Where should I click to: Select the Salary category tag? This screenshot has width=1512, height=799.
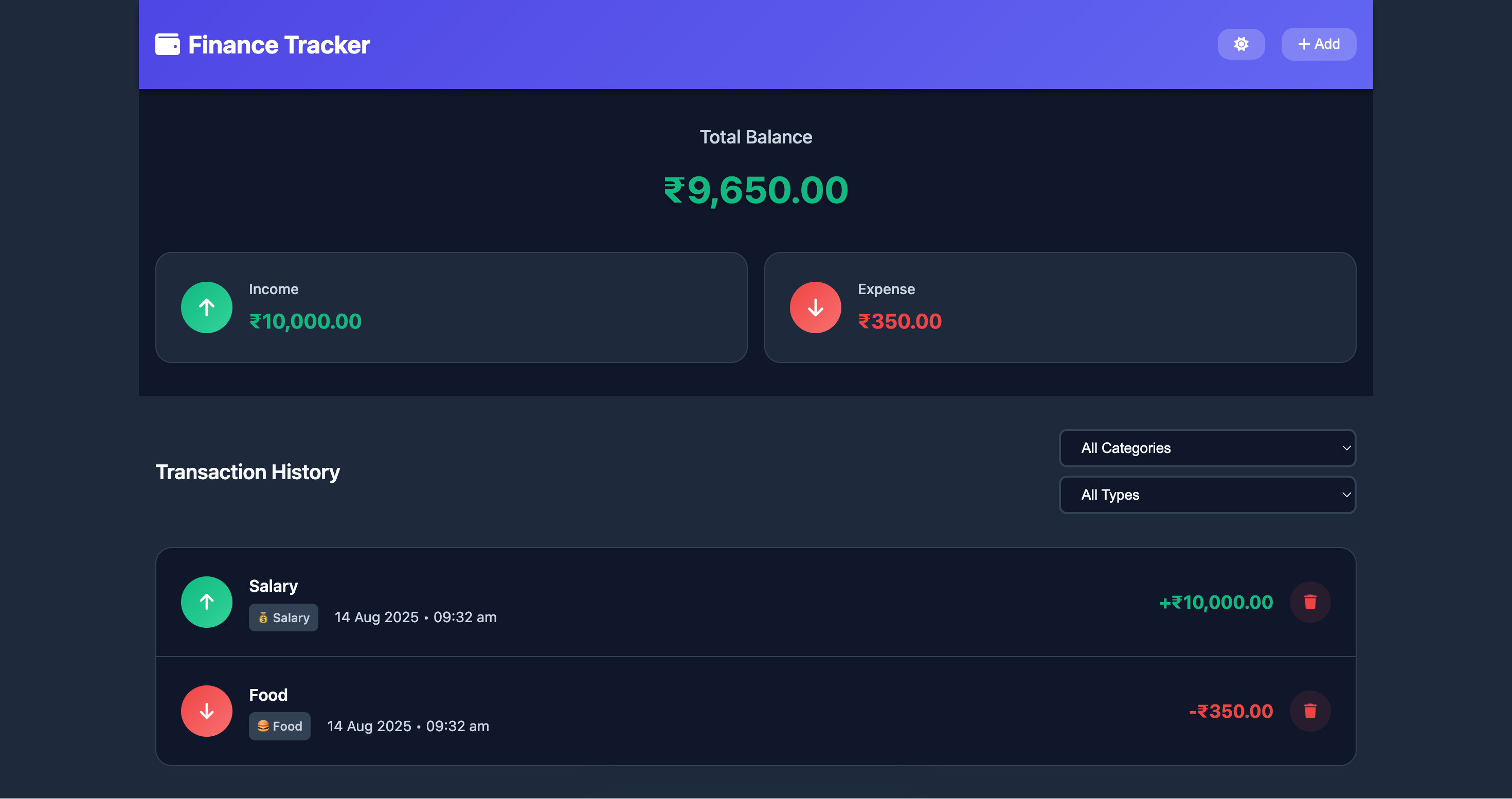tap(283, 617)
